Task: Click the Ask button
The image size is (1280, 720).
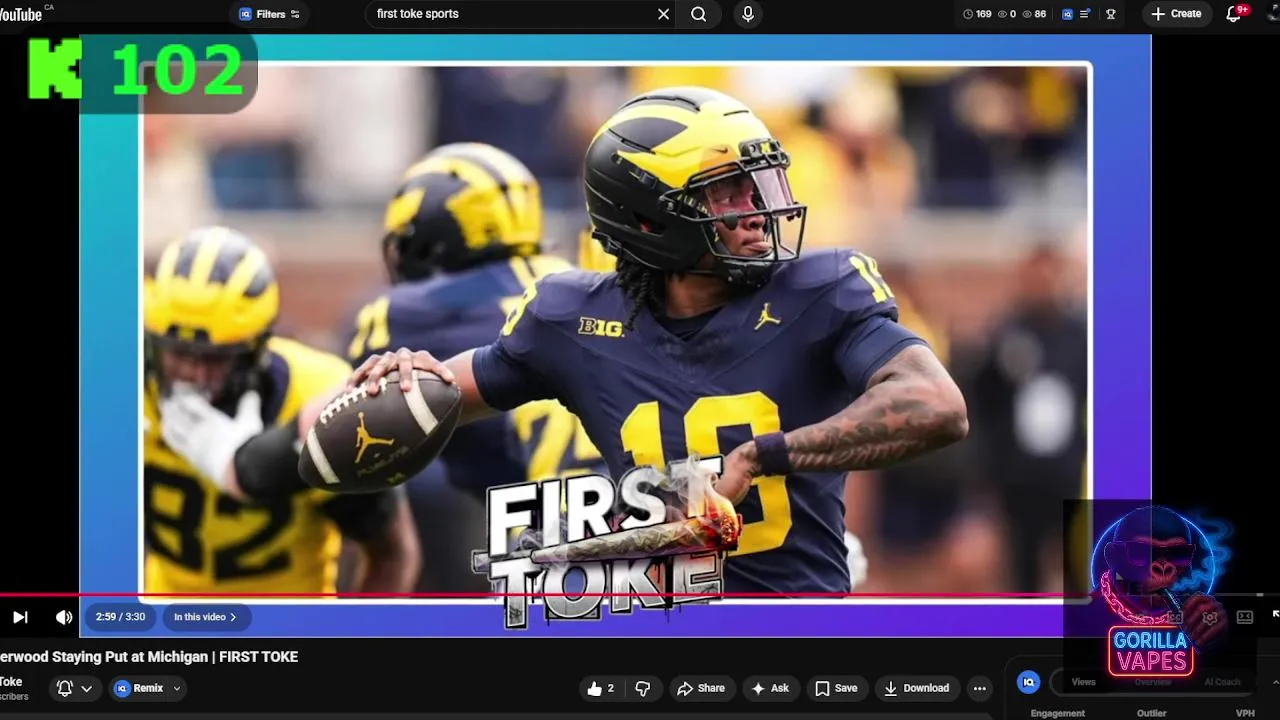Action: [x=770, y=688]
